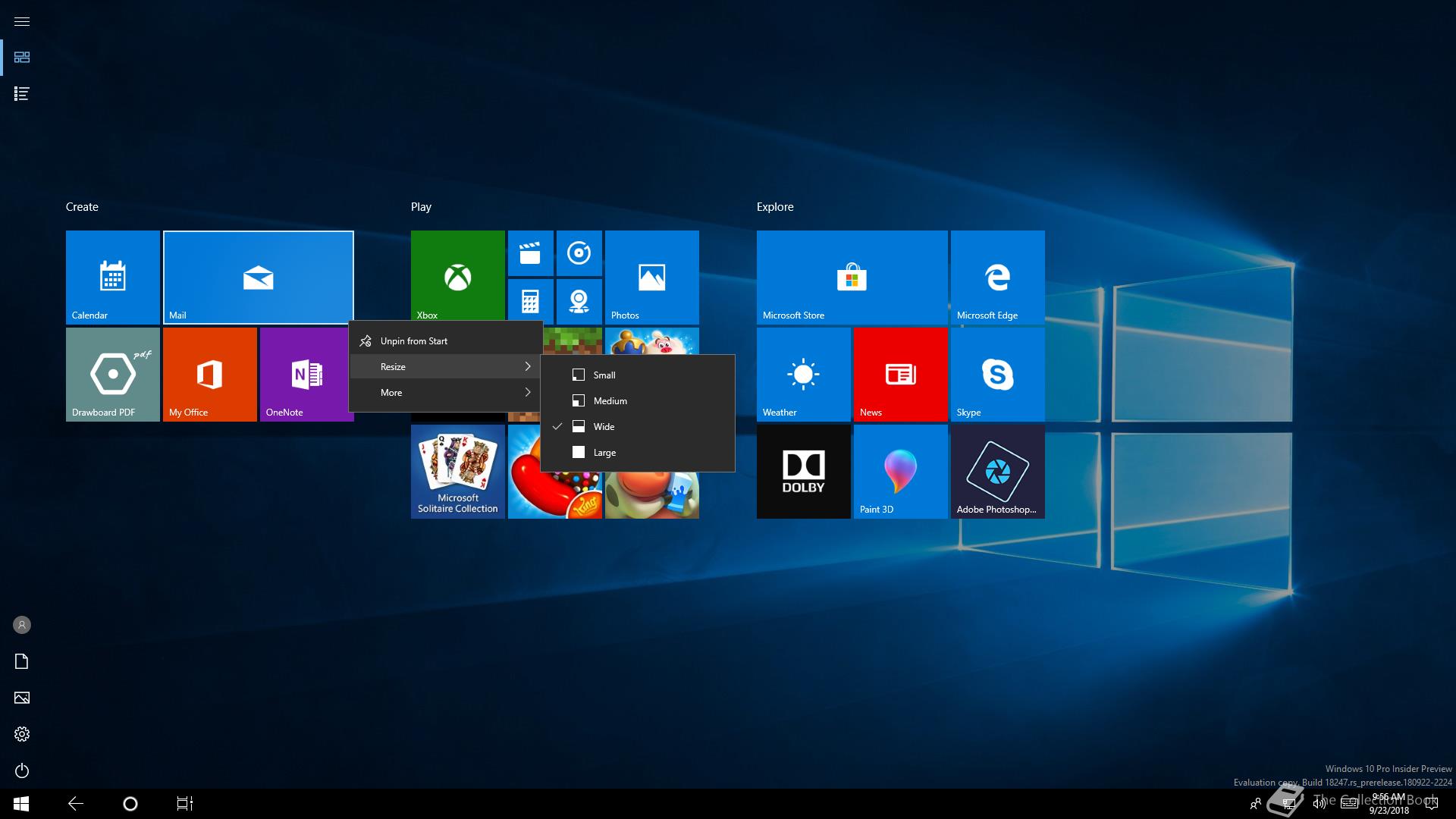The height and width of the screenshot is (819, 1456).
Task: Click the Play group title
Action: pyautogui.click(x=421, y=207)
